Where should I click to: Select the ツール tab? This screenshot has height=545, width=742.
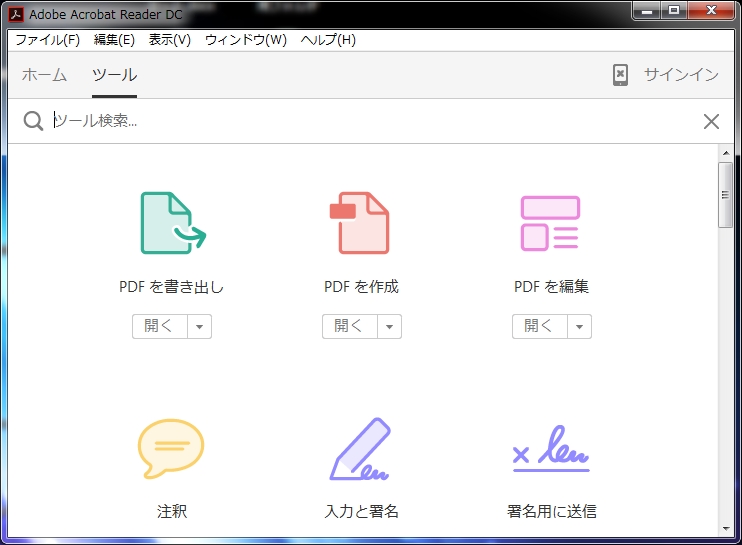(115, 75)
